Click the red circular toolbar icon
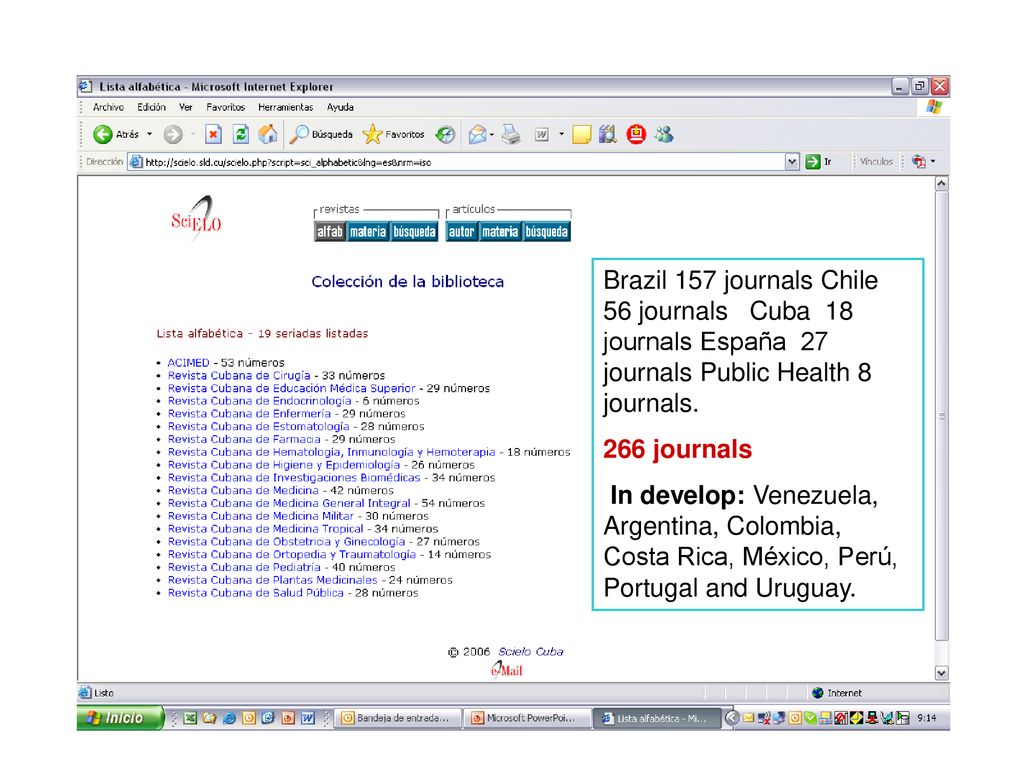Screen dimensions: 1024x768 (x=636, y=135)
